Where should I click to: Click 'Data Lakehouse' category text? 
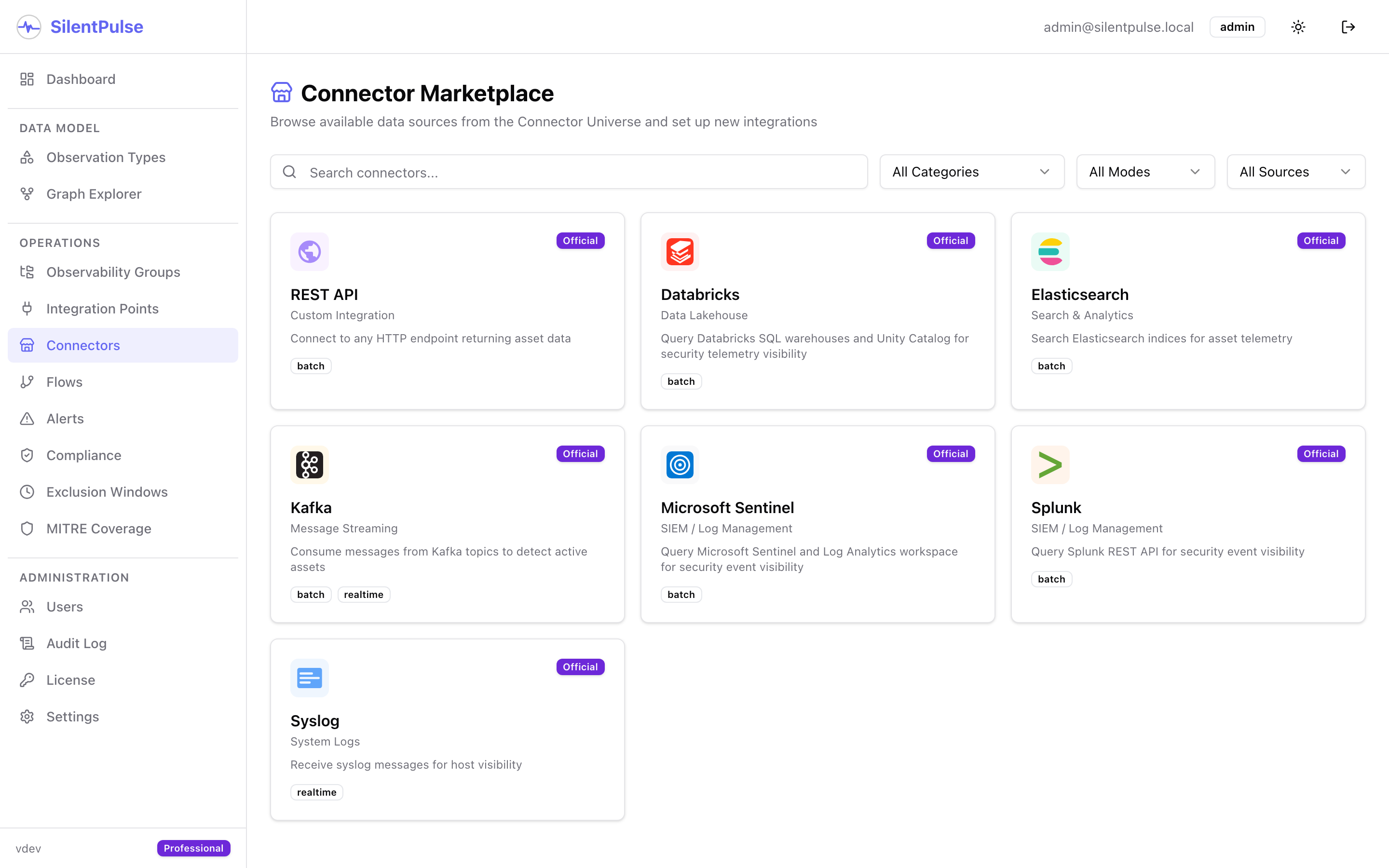coord(704,315)
